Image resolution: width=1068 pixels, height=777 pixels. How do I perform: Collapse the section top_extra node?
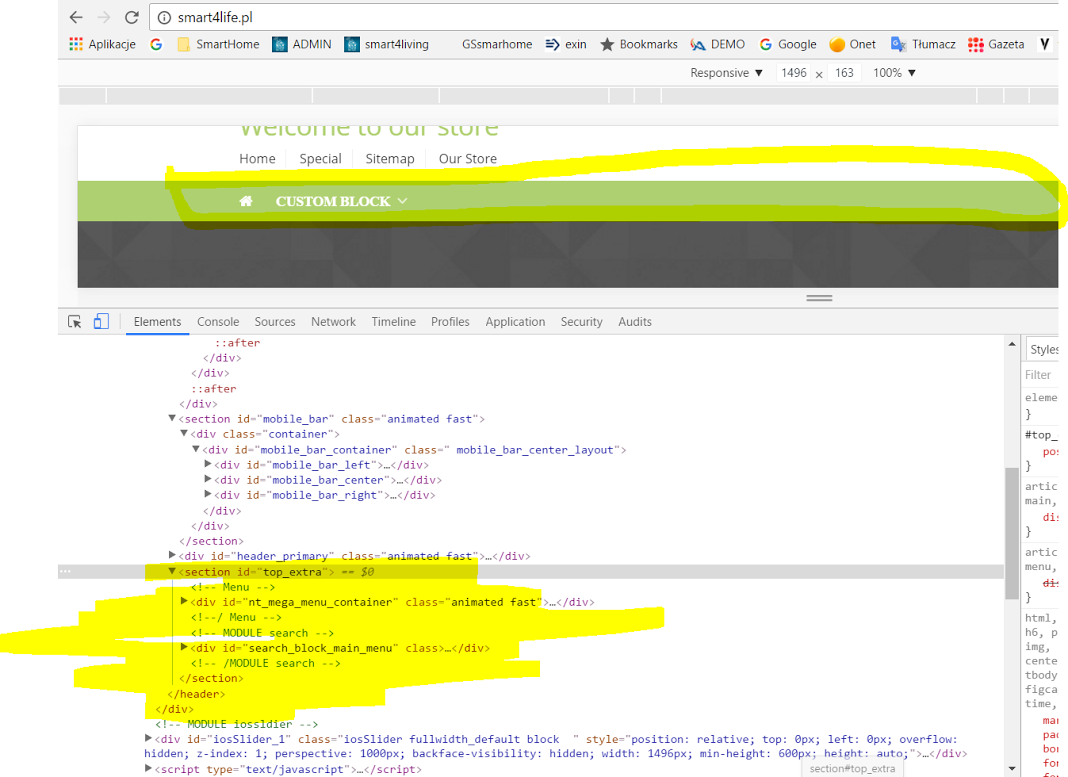[x=172, y=572]
